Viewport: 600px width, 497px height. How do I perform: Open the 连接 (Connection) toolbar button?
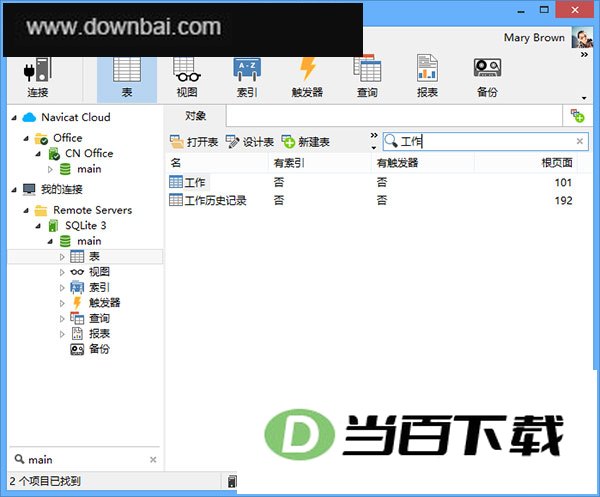point(38,78)
